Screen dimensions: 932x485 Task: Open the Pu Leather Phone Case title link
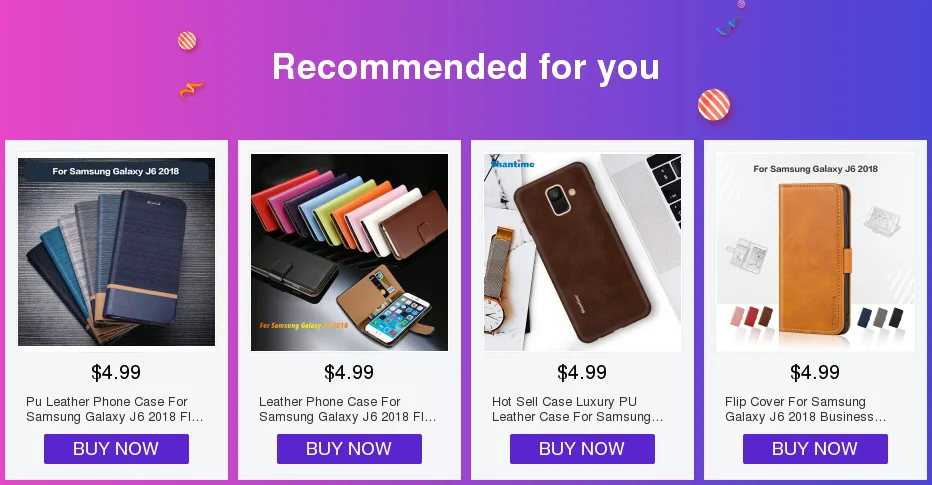point(115,410)
